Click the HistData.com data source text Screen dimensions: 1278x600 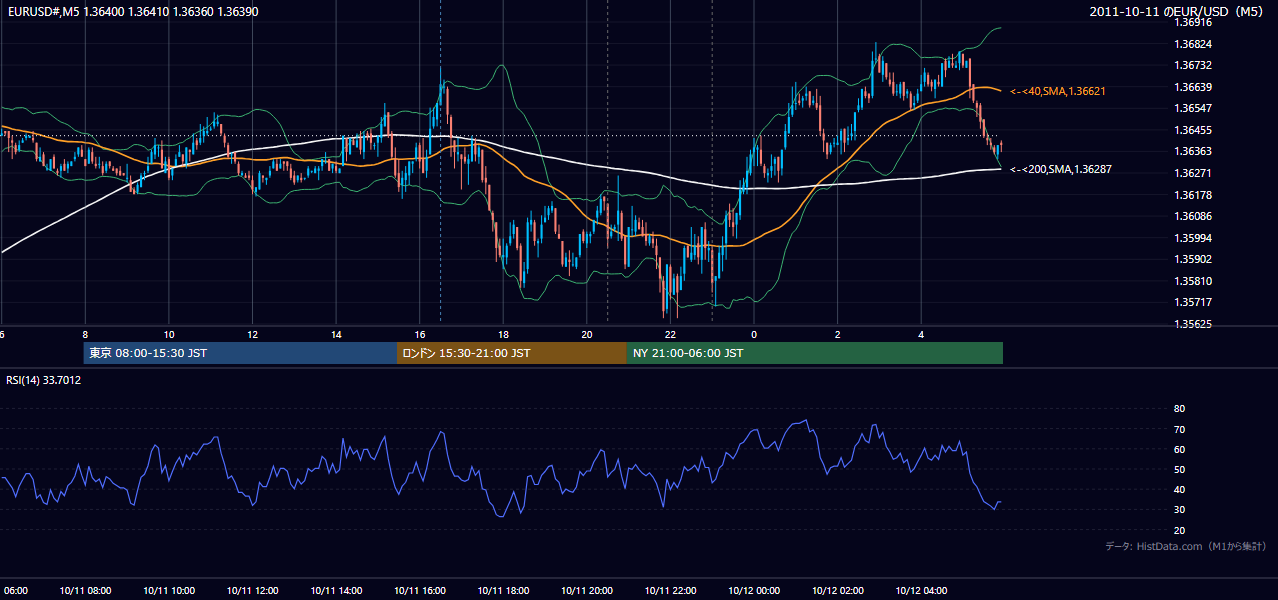click(1186, 546)
